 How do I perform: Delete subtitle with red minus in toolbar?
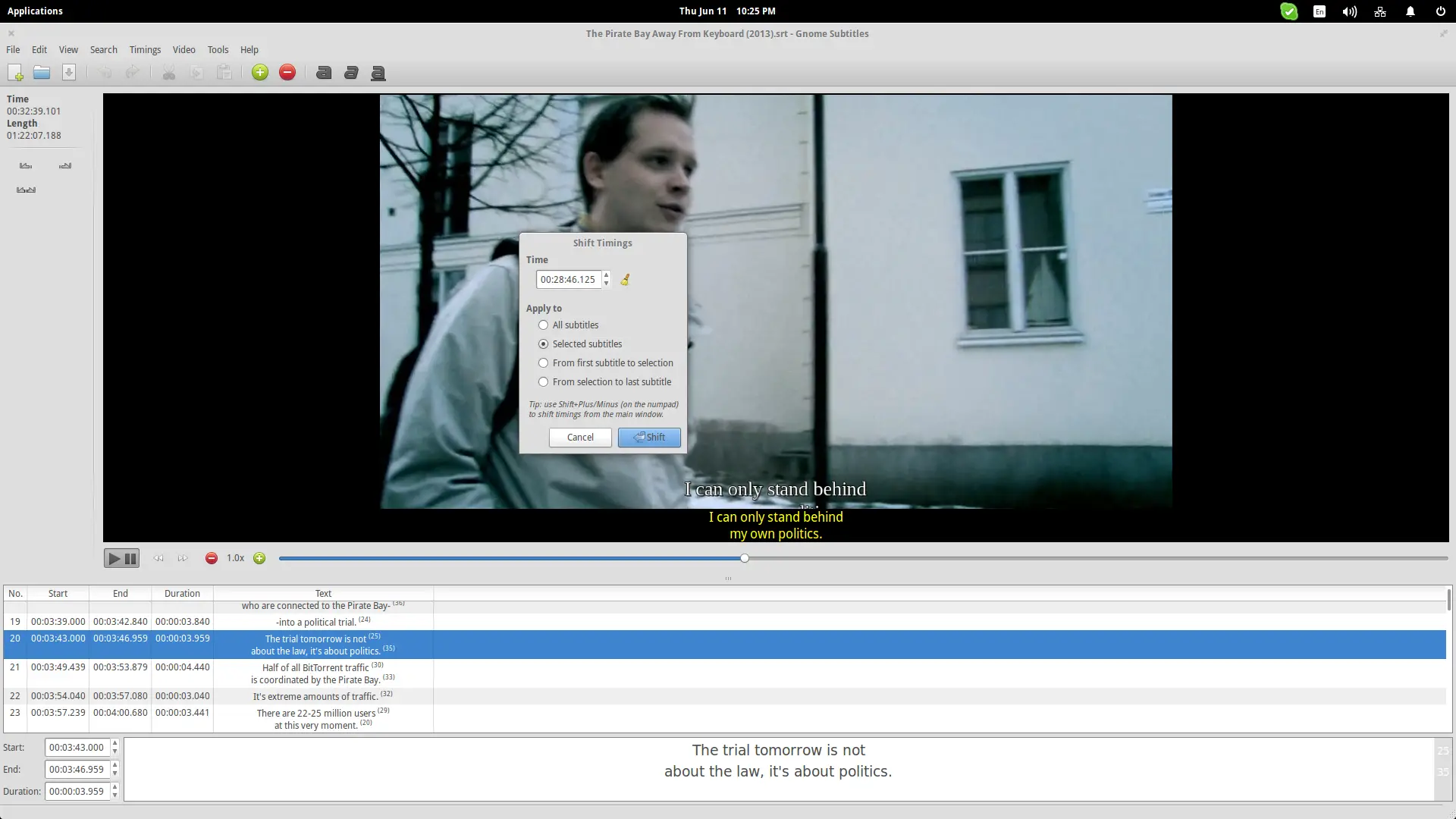click(x=287, y=73)
